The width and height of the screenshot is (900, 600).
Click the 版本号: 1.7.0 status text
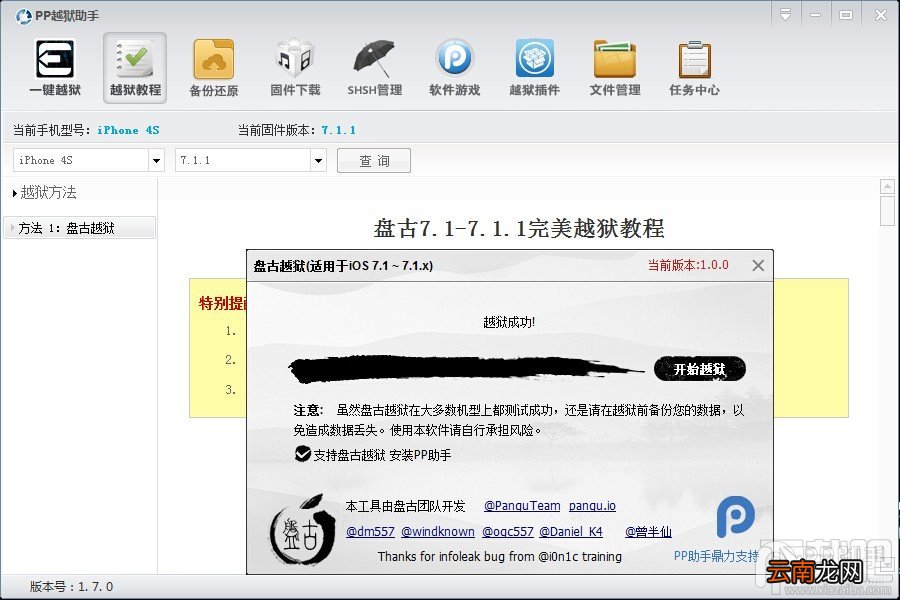(71, 587)
